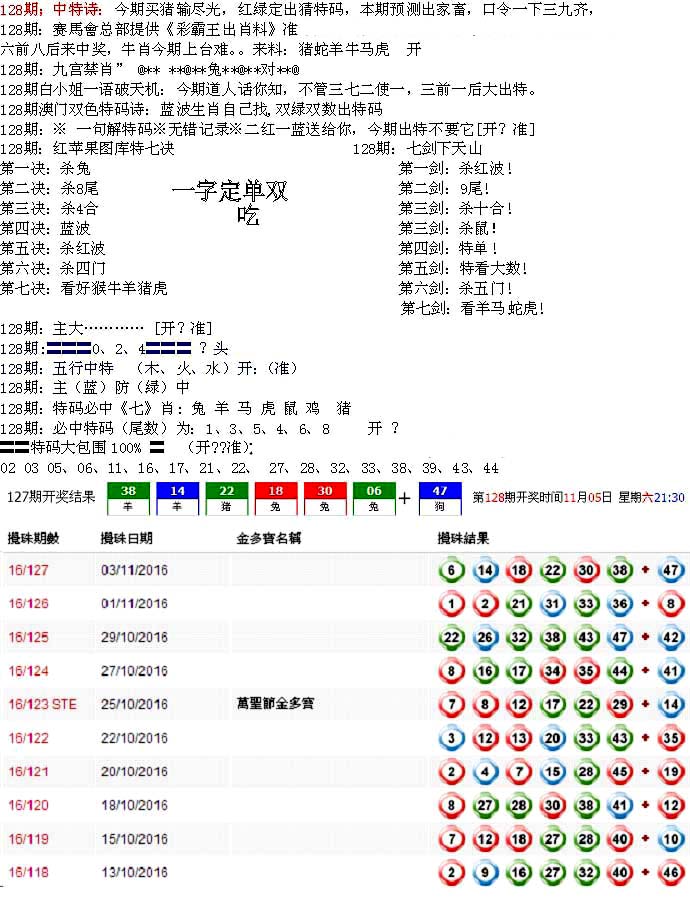The height and width of the screenshot is (897, 690).
Task: Click special ball 19 in the 16/121 row
Action: [x=671, y=772]
